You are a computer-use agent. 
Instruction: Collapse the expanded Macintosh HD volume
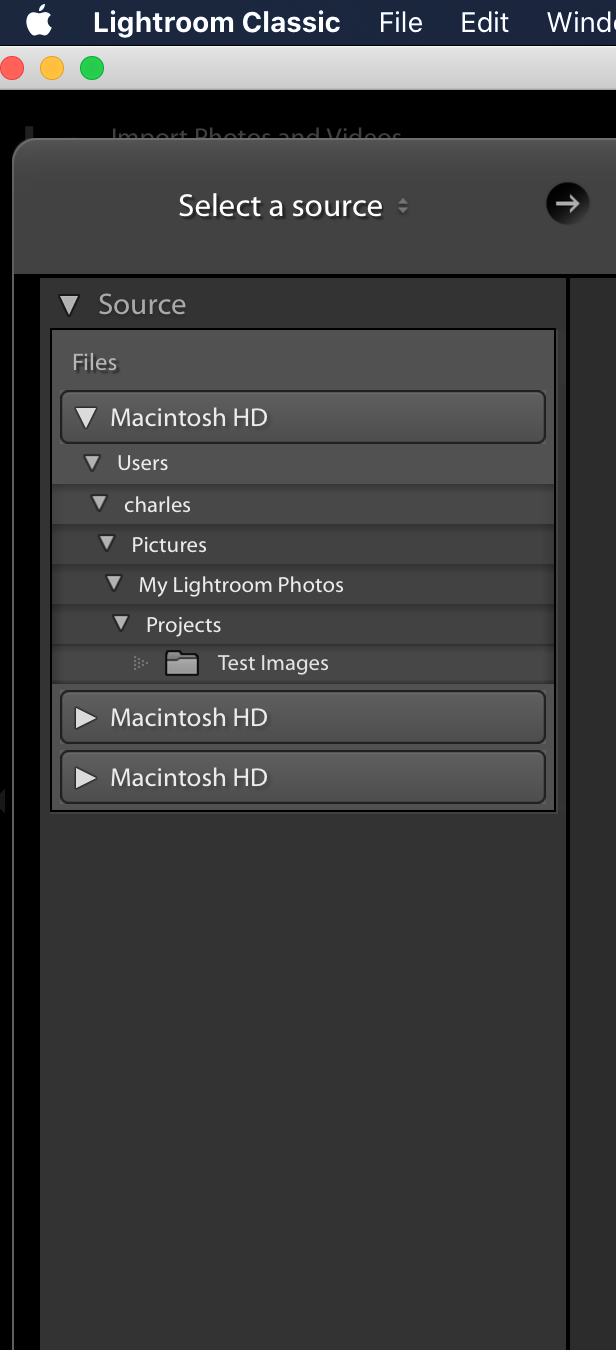point(85,417)
